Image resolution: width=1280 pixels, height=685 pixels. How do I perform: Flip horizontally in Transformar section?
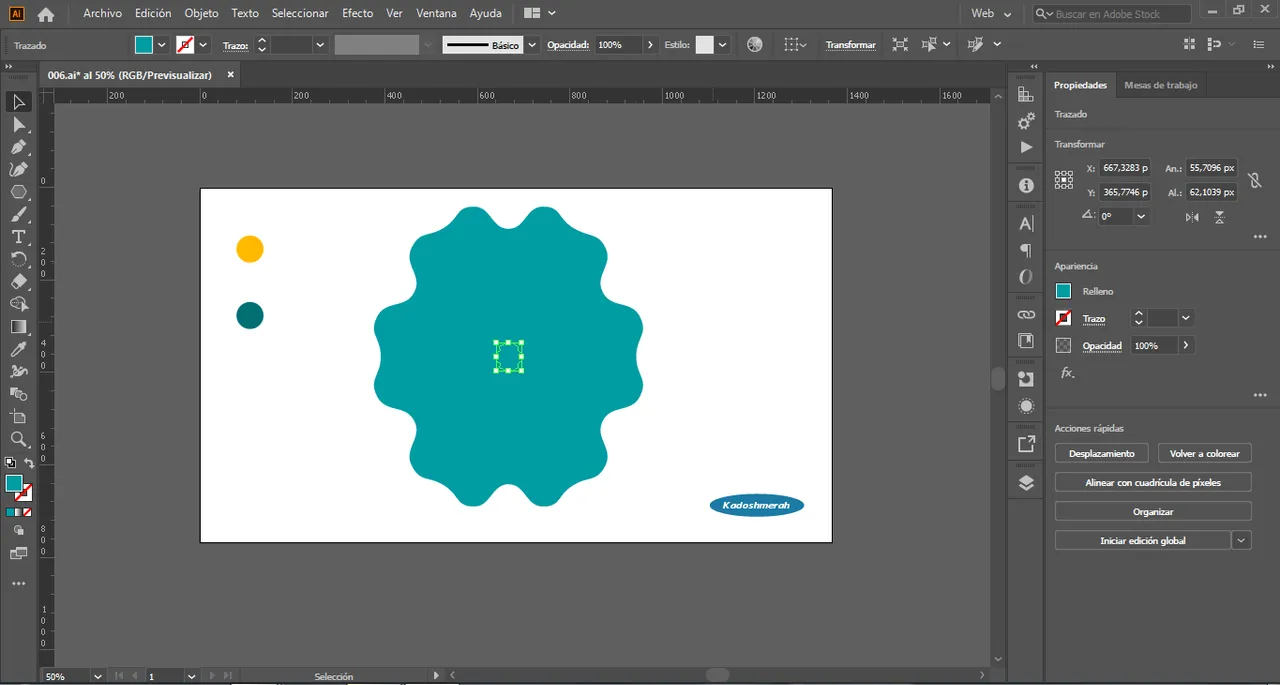(x=1192, y=217)
